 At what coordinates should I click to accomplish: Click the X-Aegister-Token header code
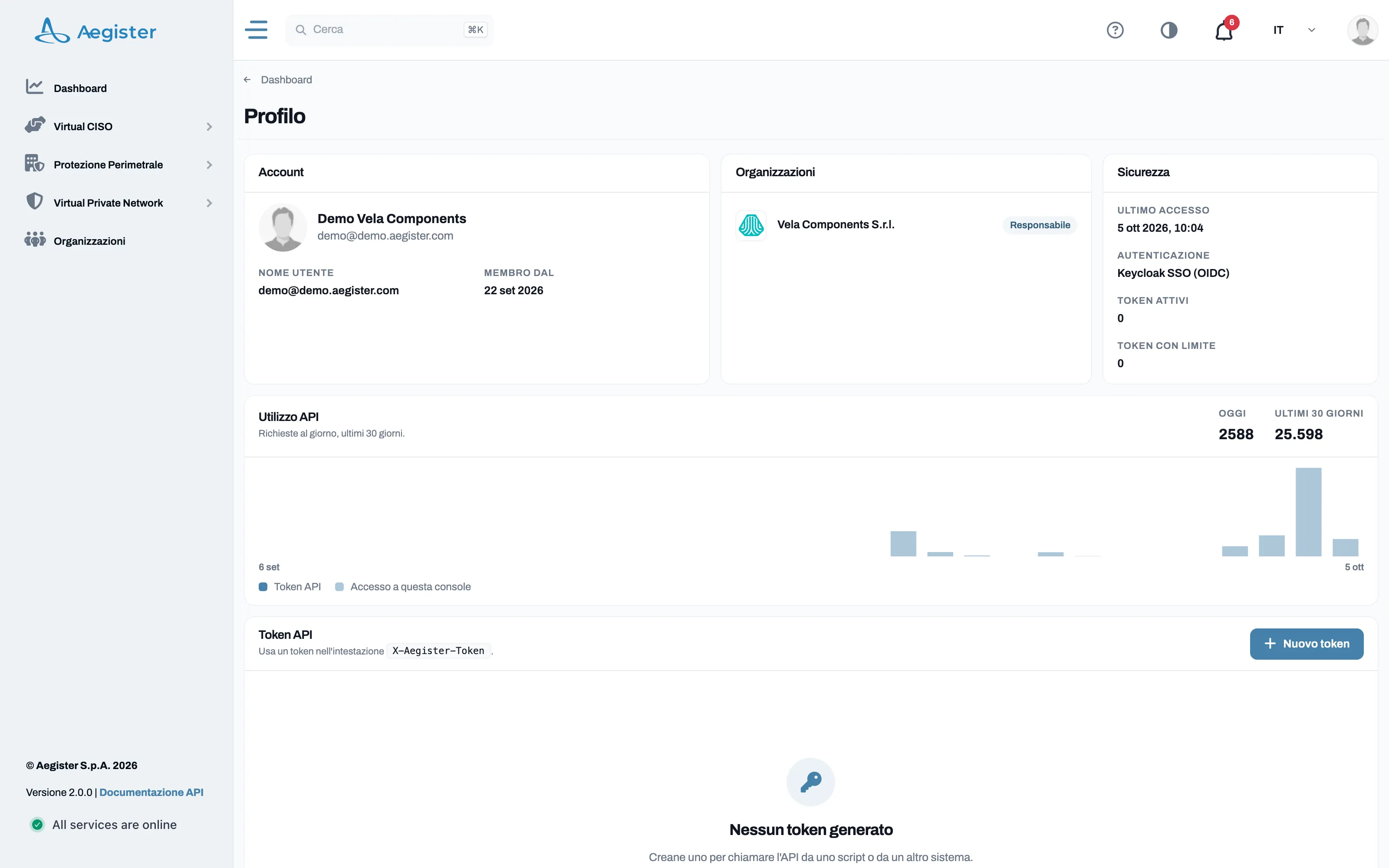[438, 651]
